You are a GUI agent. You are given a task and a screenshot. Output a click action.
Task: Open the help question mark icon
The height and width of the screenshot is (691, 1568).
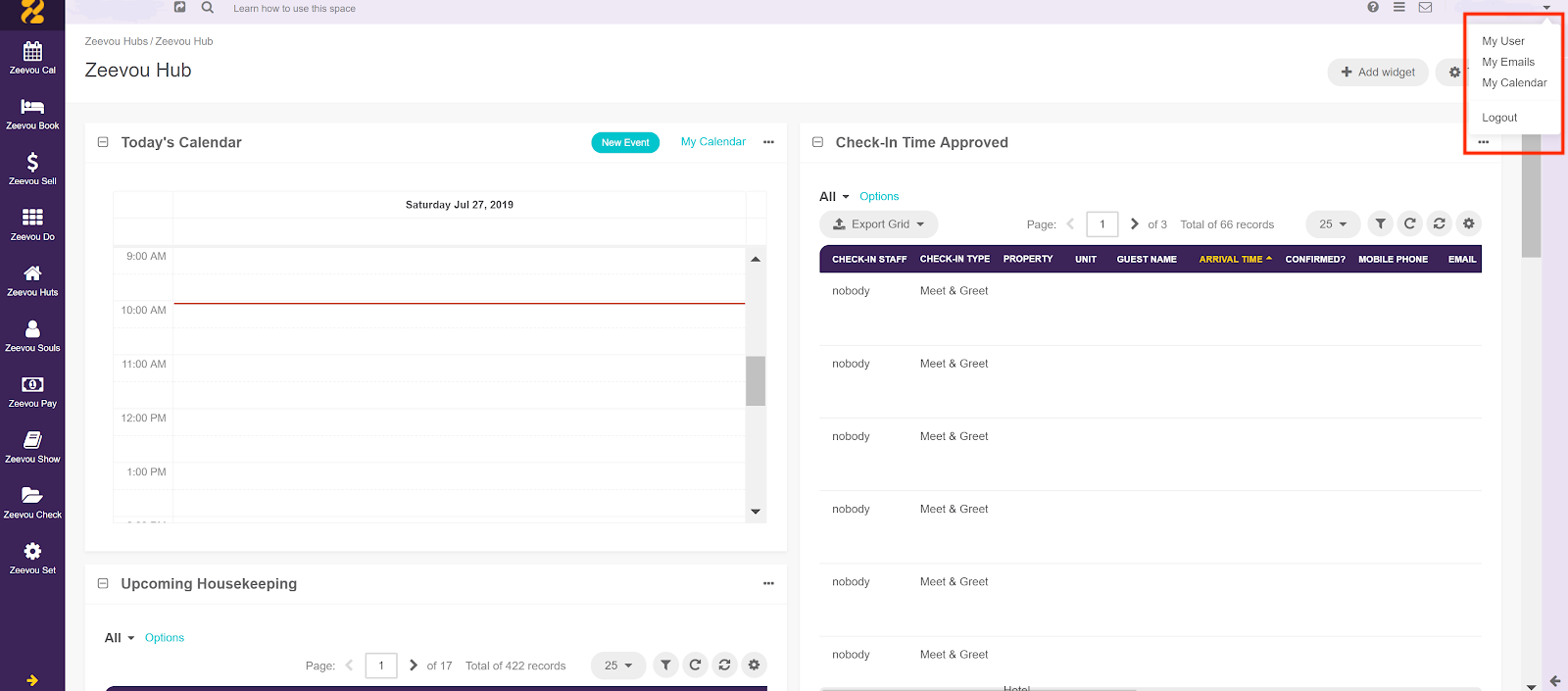(x=1373, y=7)
